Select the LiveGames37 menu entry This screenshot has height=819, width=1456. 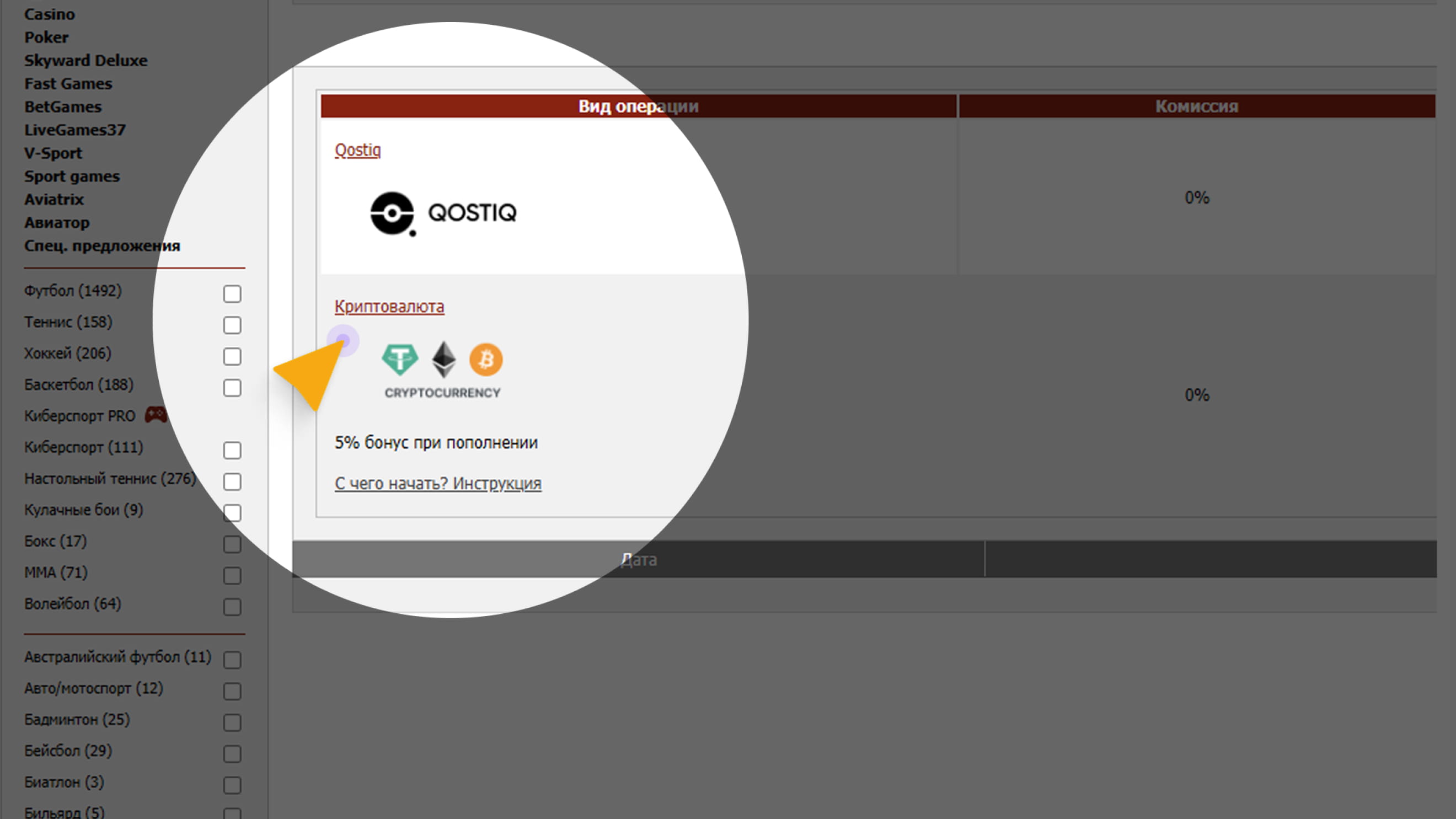[x=74, y=130]
